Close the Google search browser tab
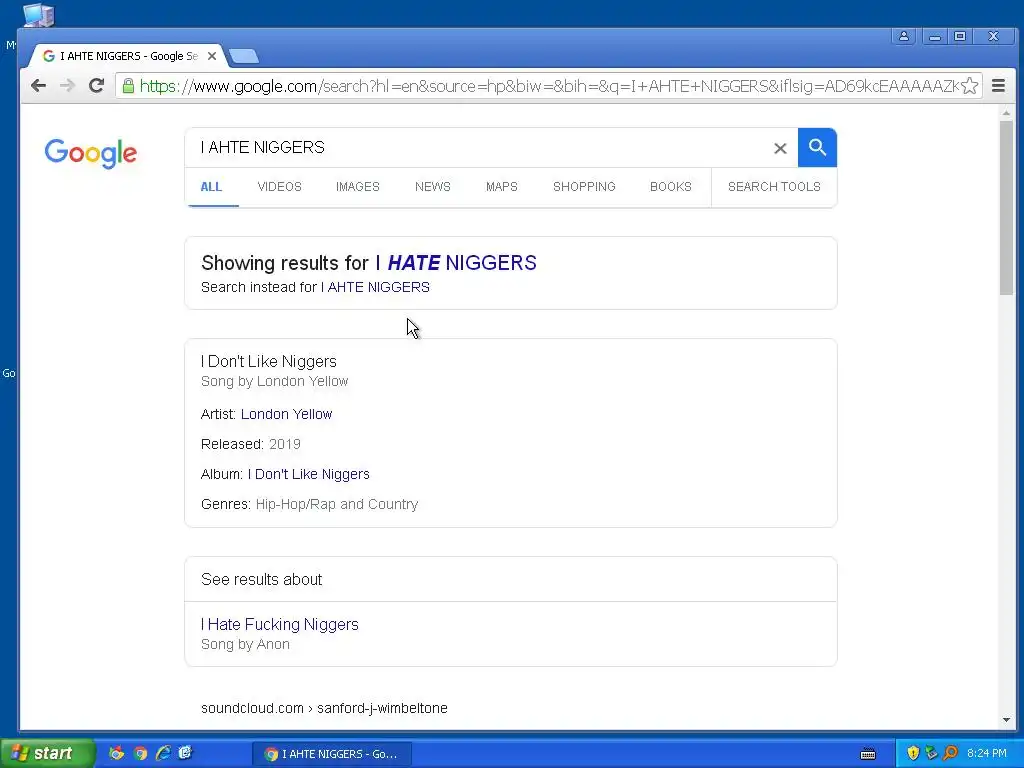The width and height of the screenshot is (1024, 768). pos(212,56)
